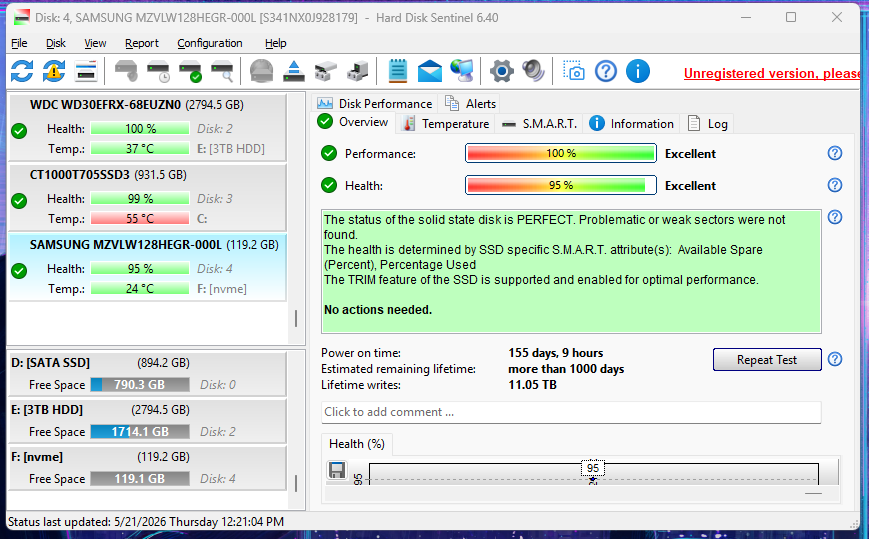
Task: Click the help icon beside Health bar
Action: (x=835, y=185)
